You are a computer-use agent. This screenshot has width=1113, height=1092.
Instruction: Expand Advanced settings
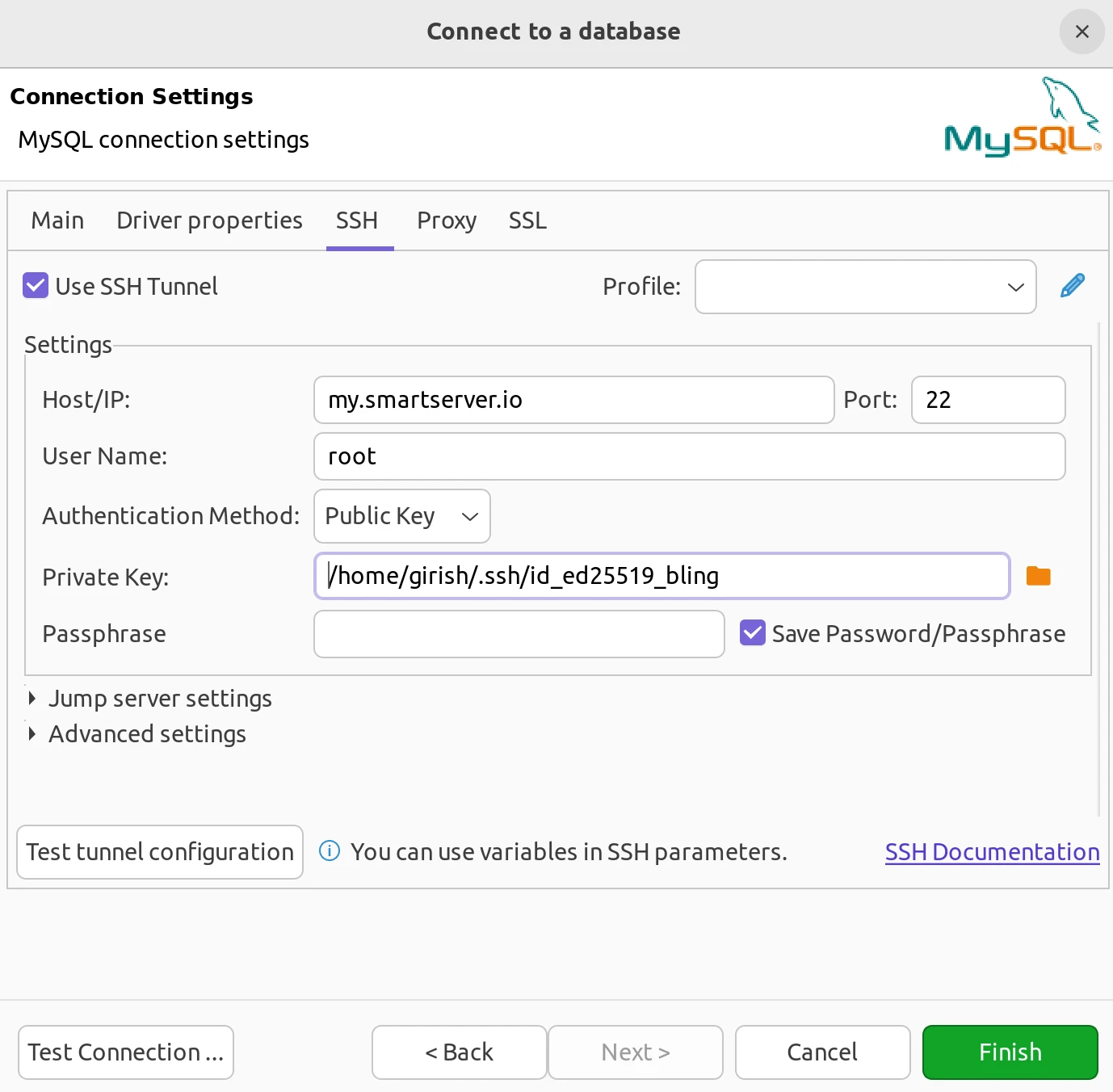coord(147,733)
